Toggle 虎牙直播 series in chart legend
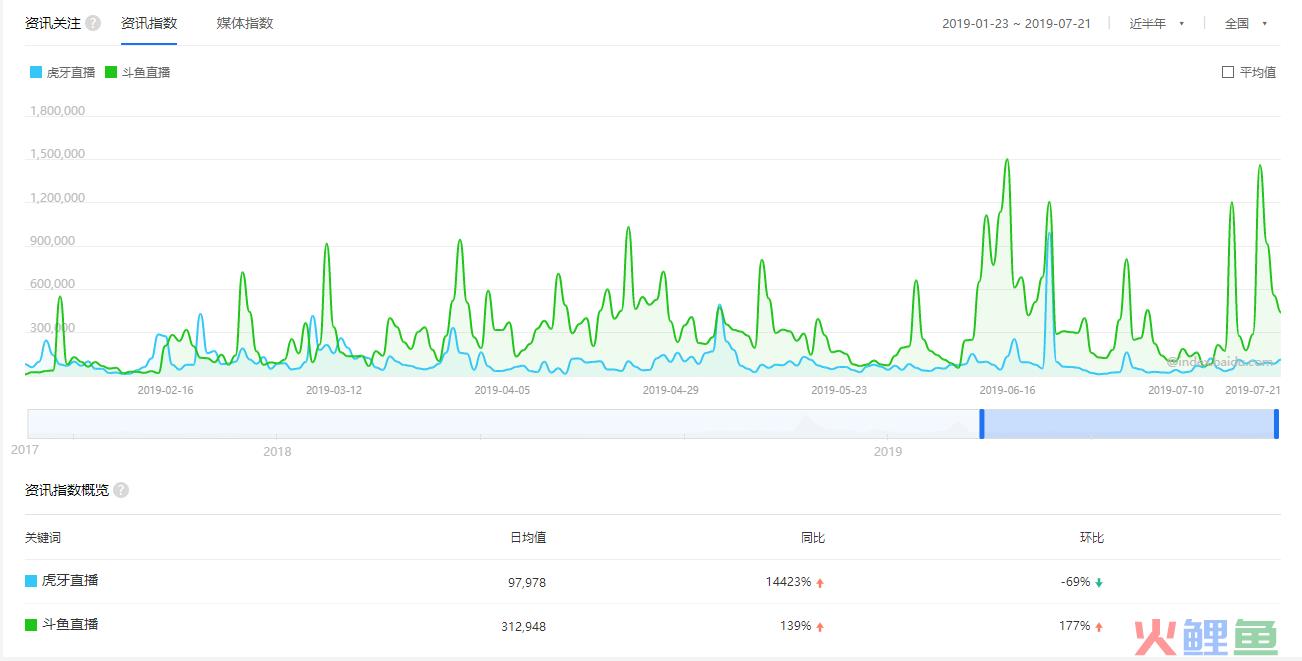Screen dimensions: 1302x661 [x=63, y=72]
